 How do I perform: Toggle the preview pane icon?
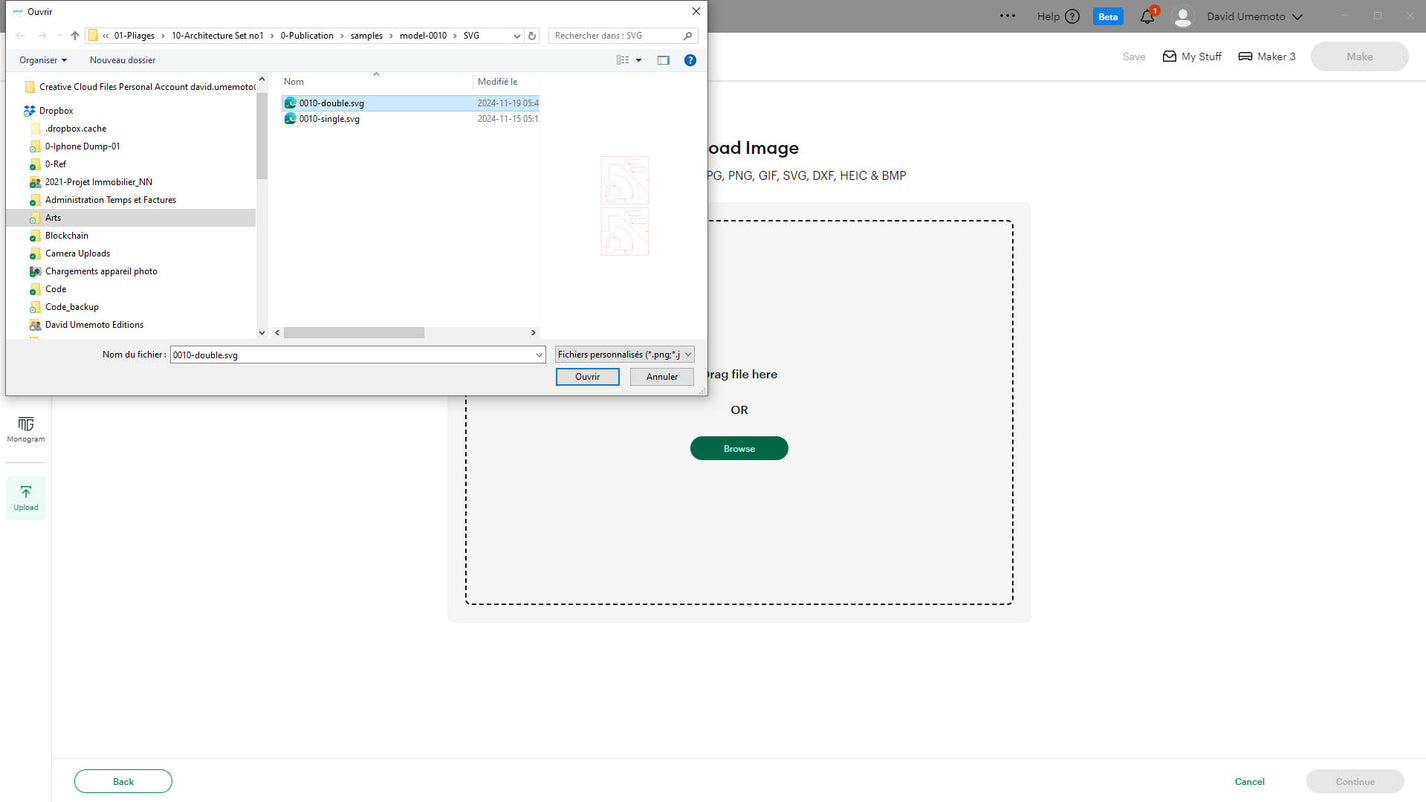[x=663, y=60]
